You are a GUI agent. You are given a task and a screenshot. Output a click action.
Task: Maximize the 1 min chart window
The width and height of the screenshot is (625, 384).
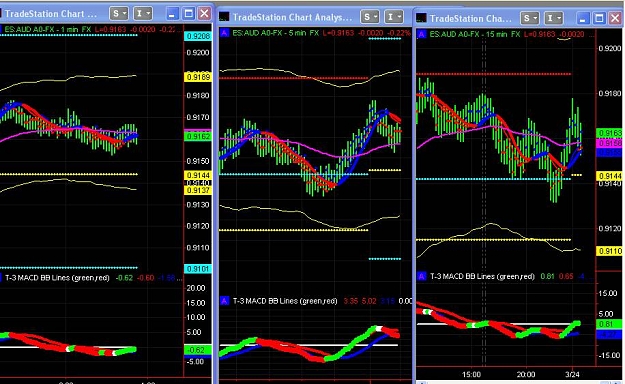188,14
